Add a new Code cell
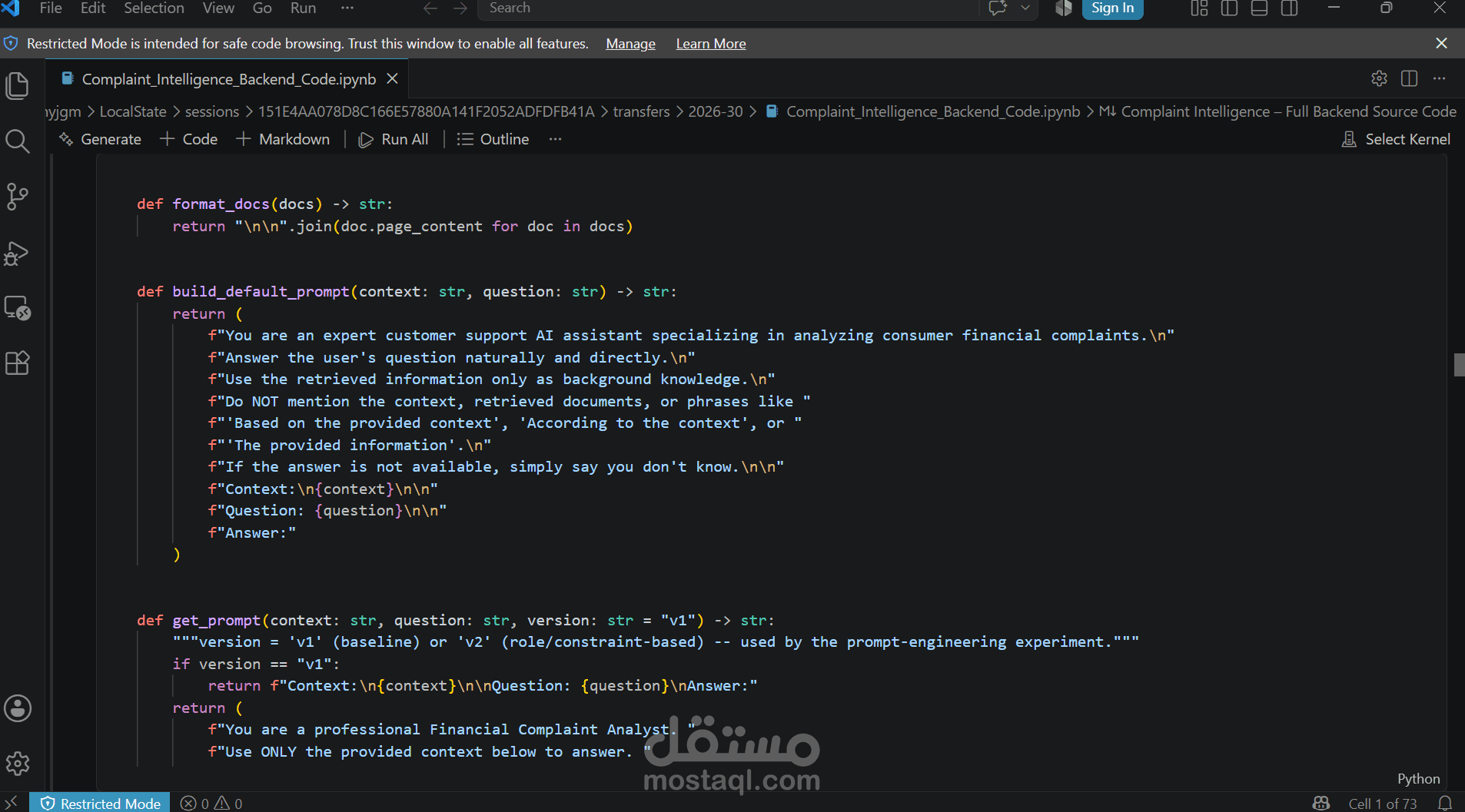The image size is (1465, 812). [189, 139]
